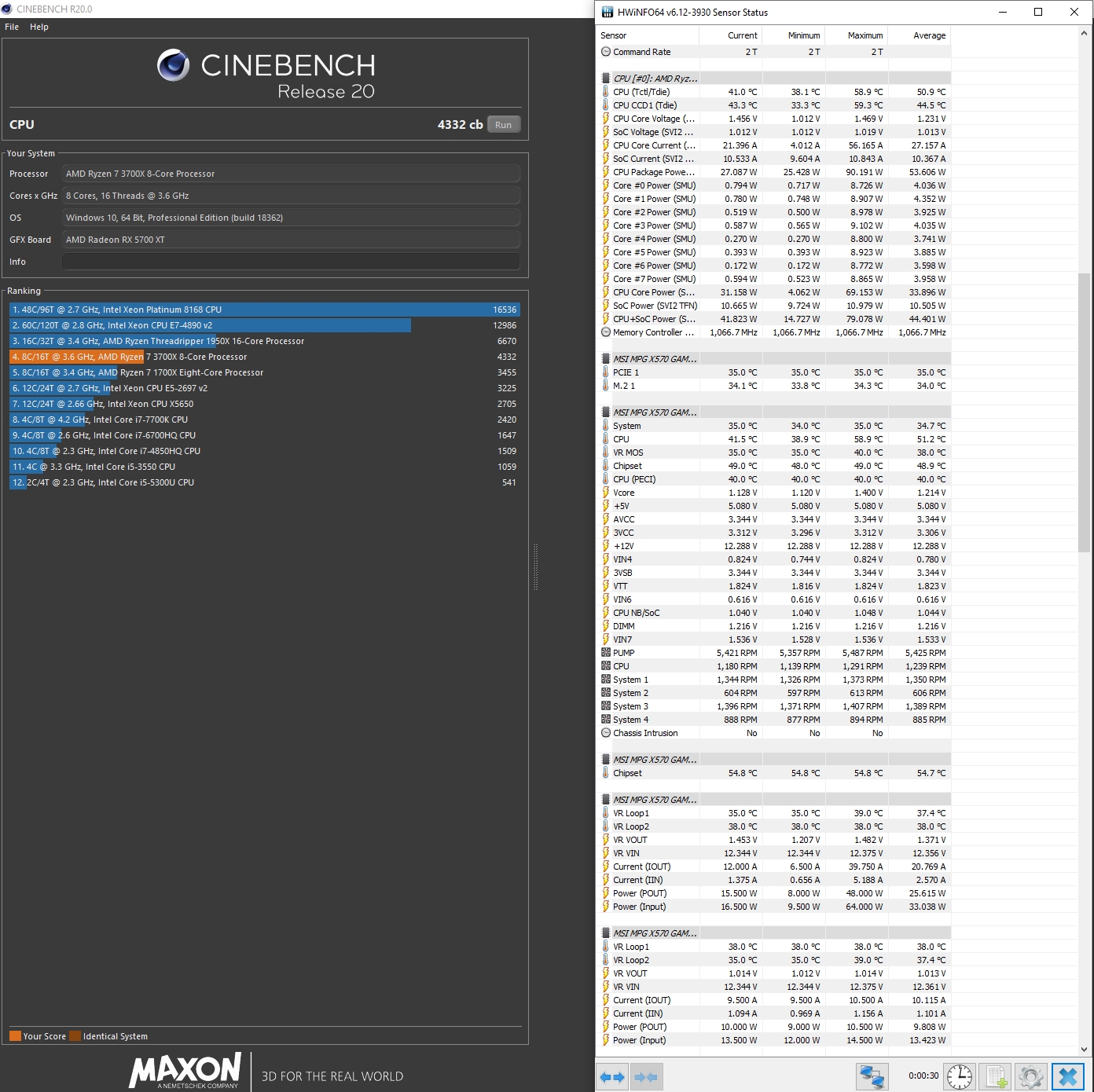This screenshot has height=1092, width=1094.
Task: Click the Cinebench panel splitter handle
Action: click(535, 566)
